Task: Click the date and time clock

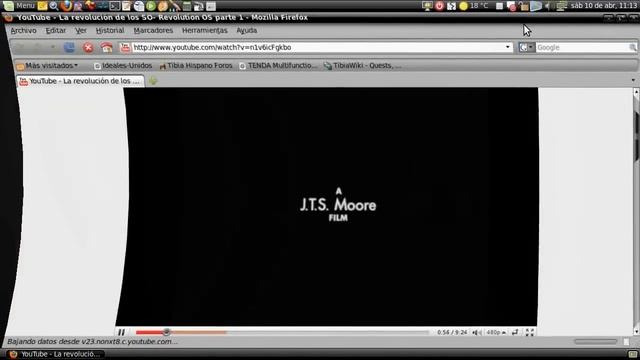Action: click(x=604, y=6)
